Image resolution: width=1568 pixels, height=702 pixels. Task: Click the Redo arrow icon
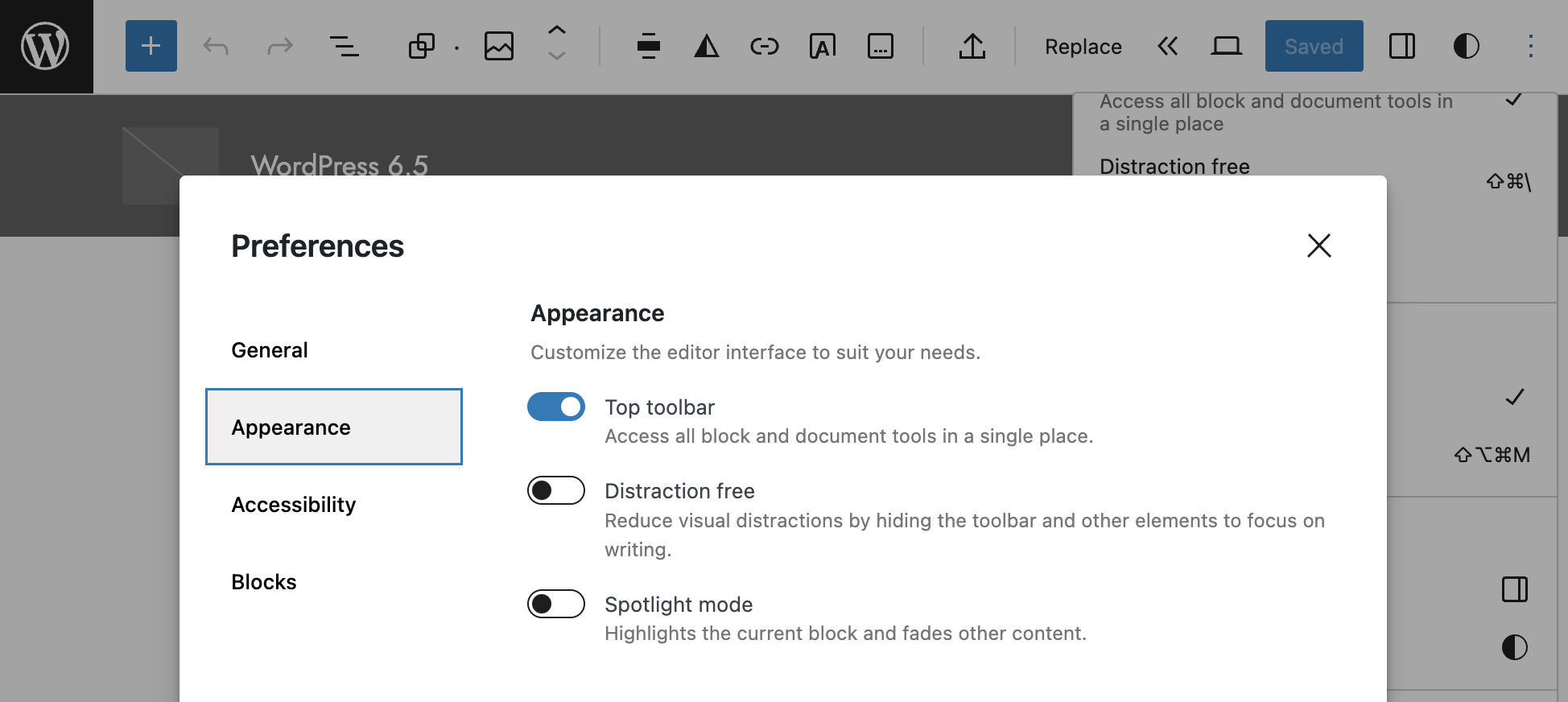[x=279, y=47]
